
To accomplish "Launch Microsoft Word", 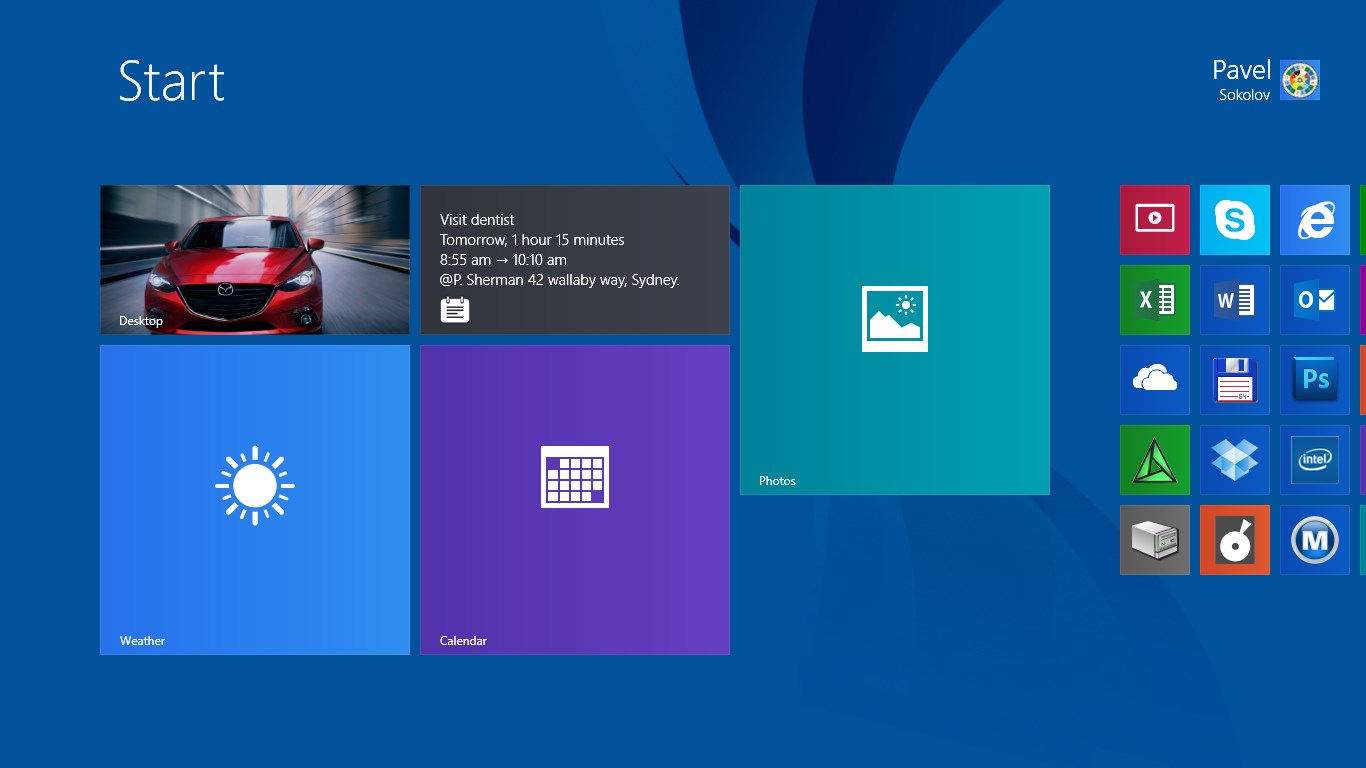I will tap(1235, 300).
